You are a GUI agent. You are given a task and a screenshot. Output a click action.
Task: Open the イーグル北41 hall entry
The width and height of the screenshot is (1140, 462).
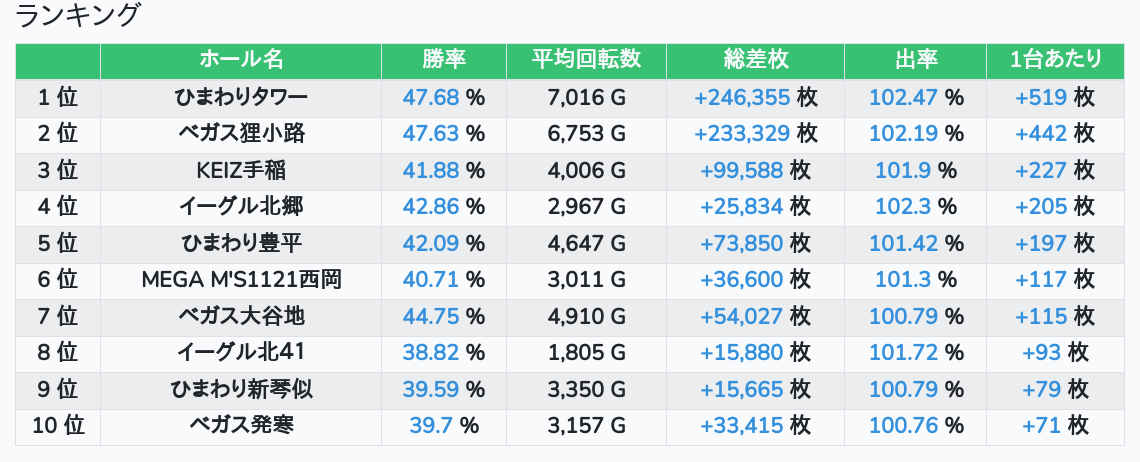point(241,352)
